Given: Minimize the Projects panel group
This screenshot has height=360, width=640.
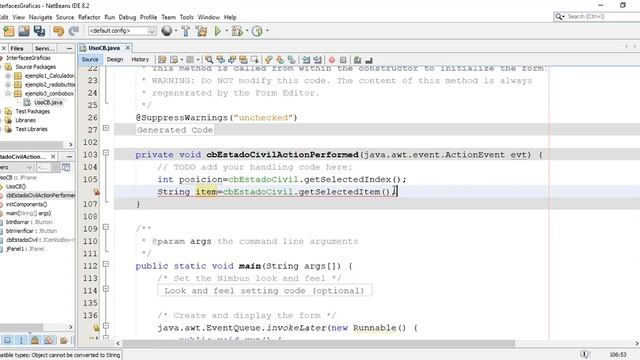Looking at the screenshot, I should [x=69, y=48].
